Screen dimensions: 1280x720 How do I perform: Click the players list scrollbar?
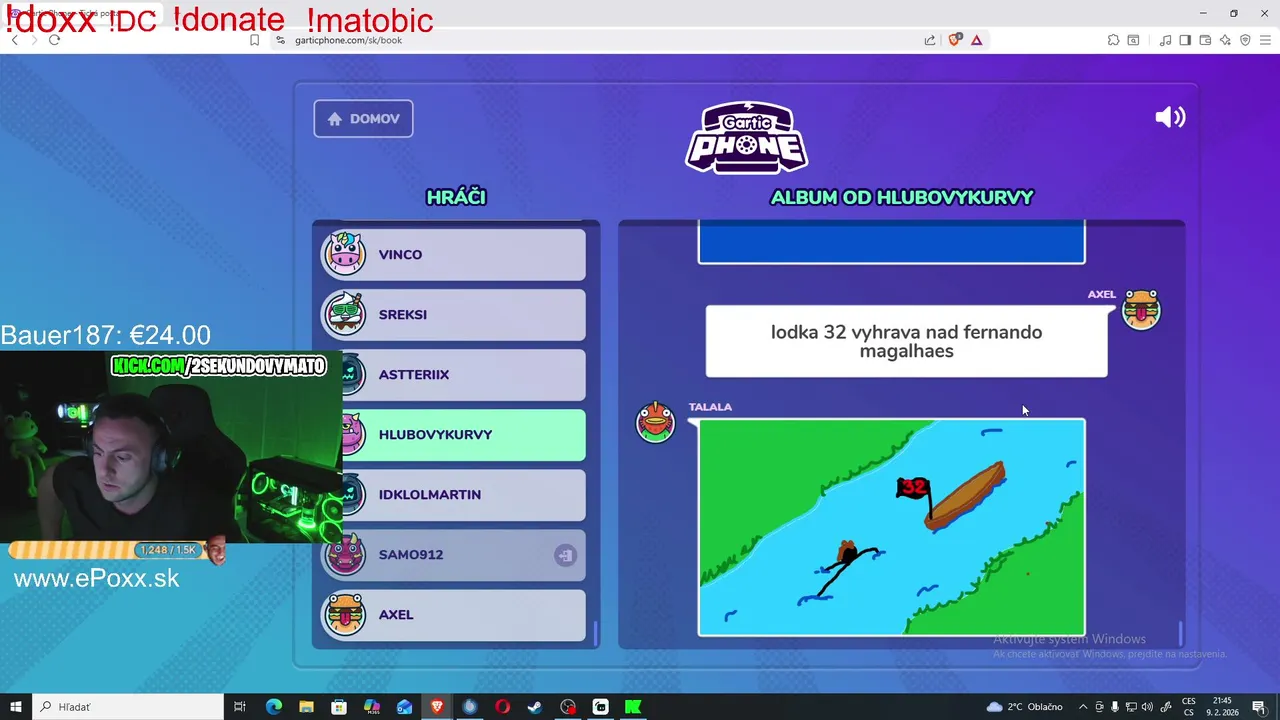(596, 634)
